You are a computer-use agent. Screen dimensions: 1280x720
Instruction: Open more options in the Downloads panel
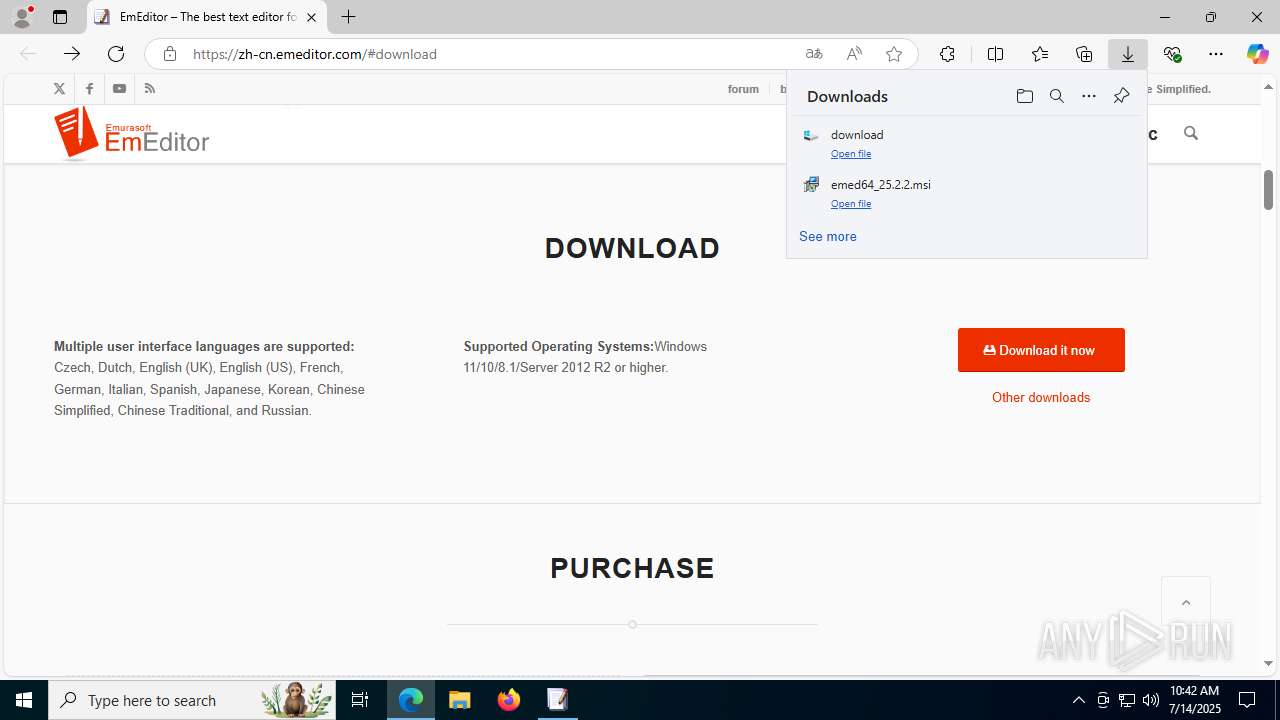[x=1089, y=96]
